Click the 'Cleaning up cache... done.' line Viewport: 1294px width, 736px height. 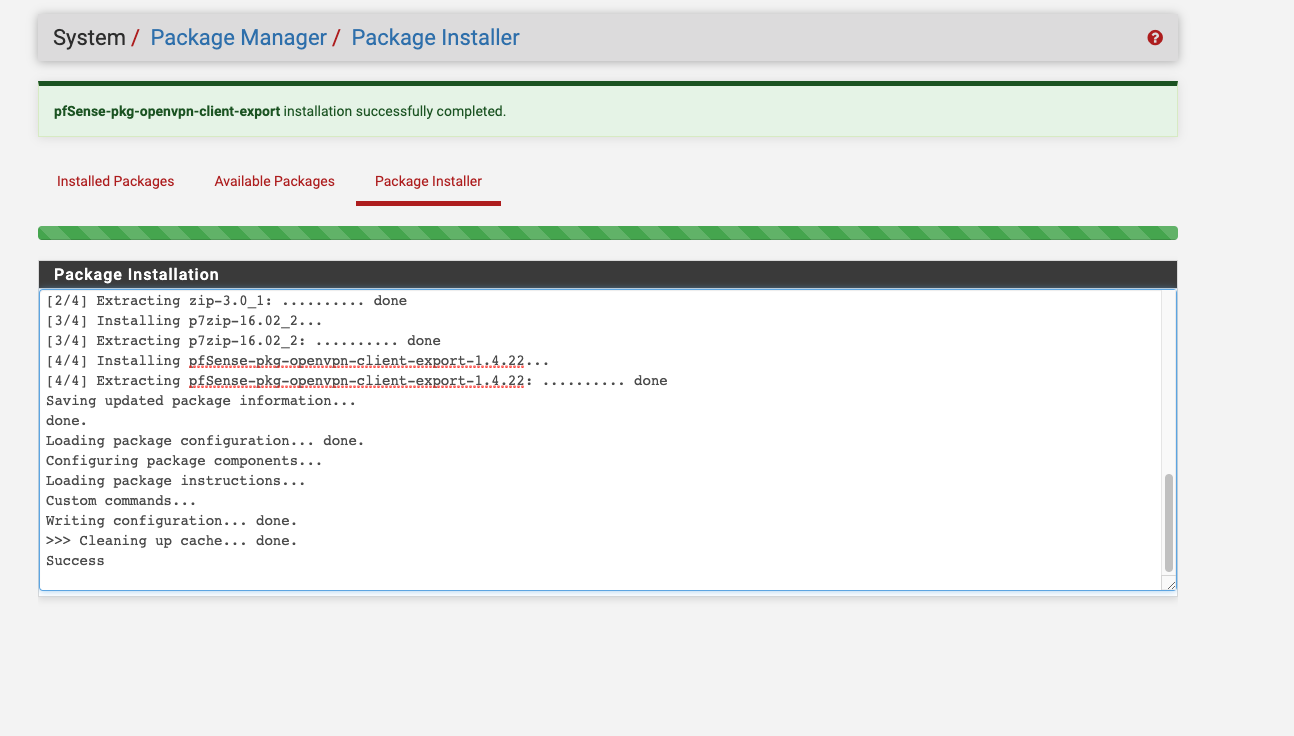pos(172,541)
